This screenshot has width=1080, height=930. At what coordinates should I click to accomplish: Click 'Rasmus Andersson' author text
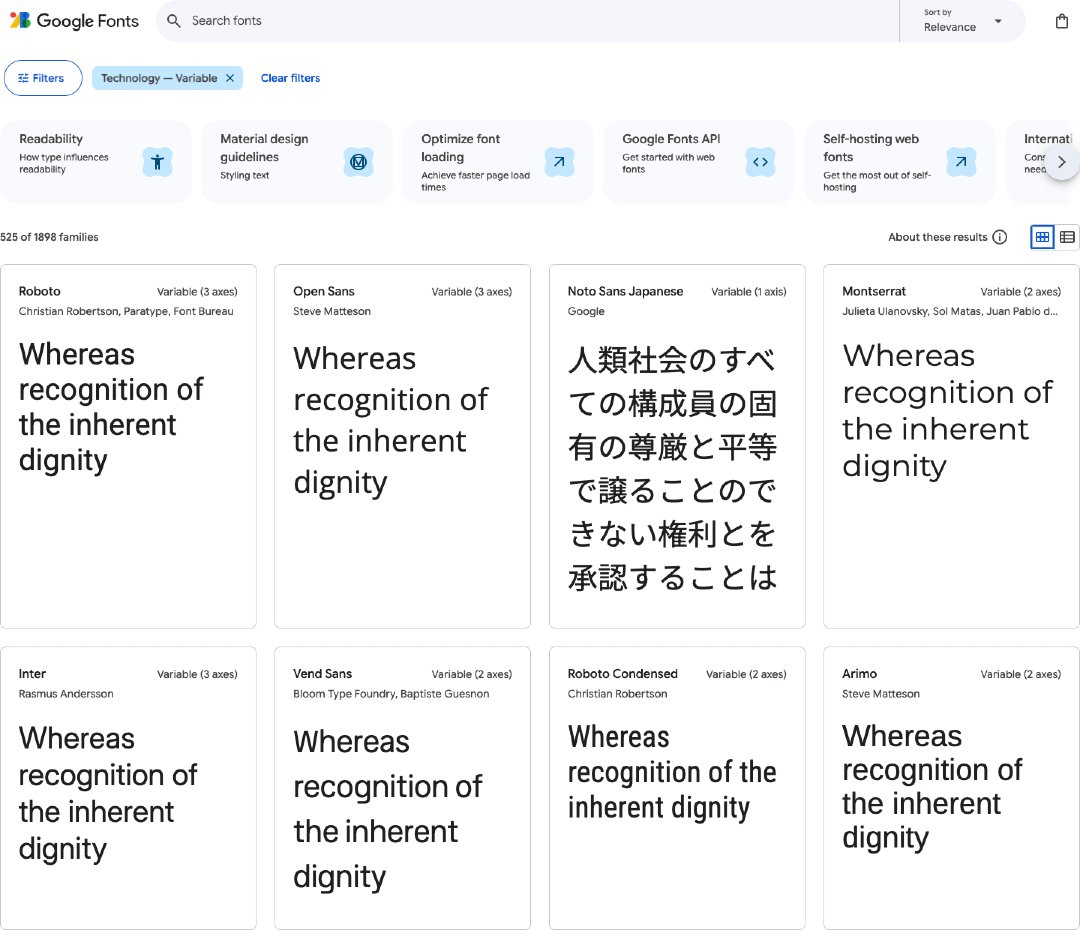pyautogui.click(x=66, y=694)
